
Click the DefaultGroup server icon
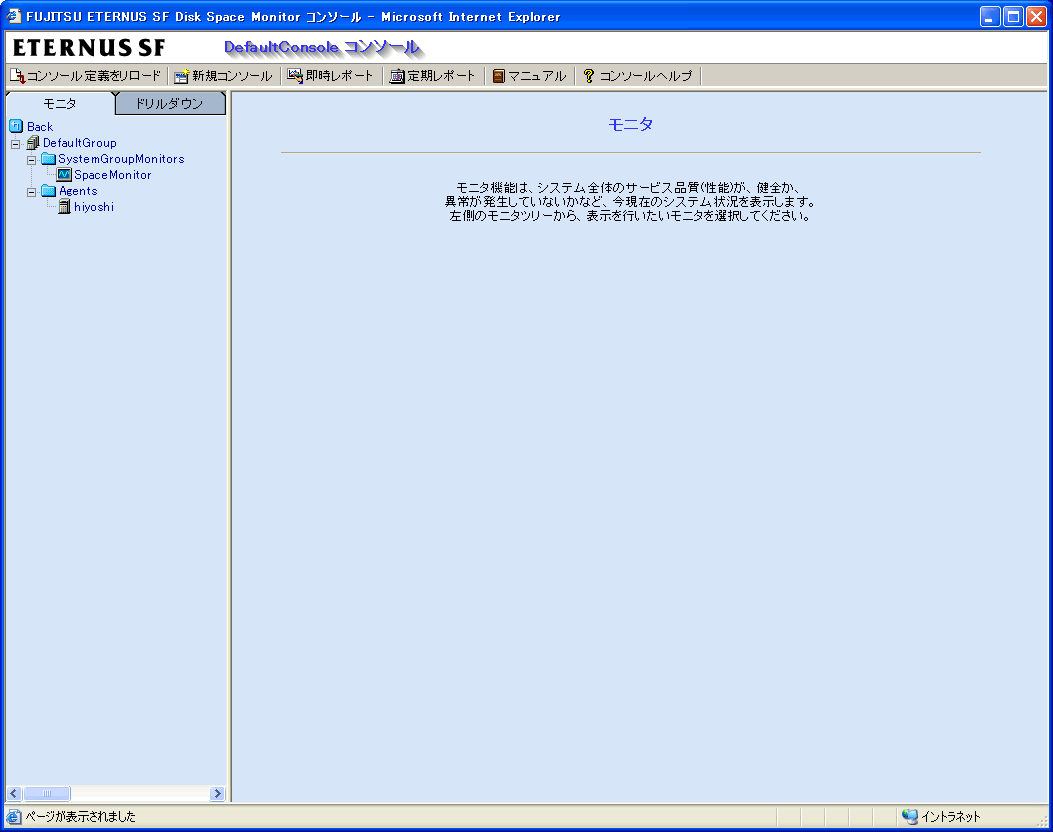pos(33,142)
